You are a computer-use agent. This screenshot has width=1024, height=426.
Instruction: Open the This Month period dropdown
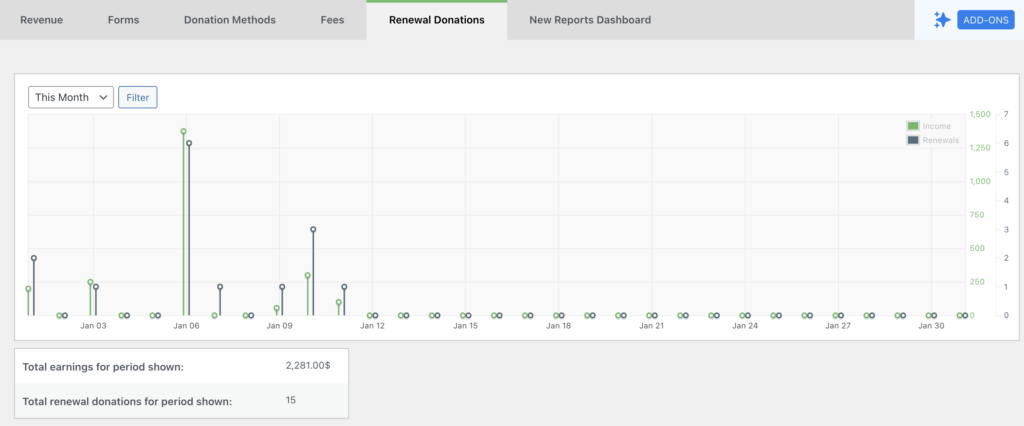pos(70,97)
